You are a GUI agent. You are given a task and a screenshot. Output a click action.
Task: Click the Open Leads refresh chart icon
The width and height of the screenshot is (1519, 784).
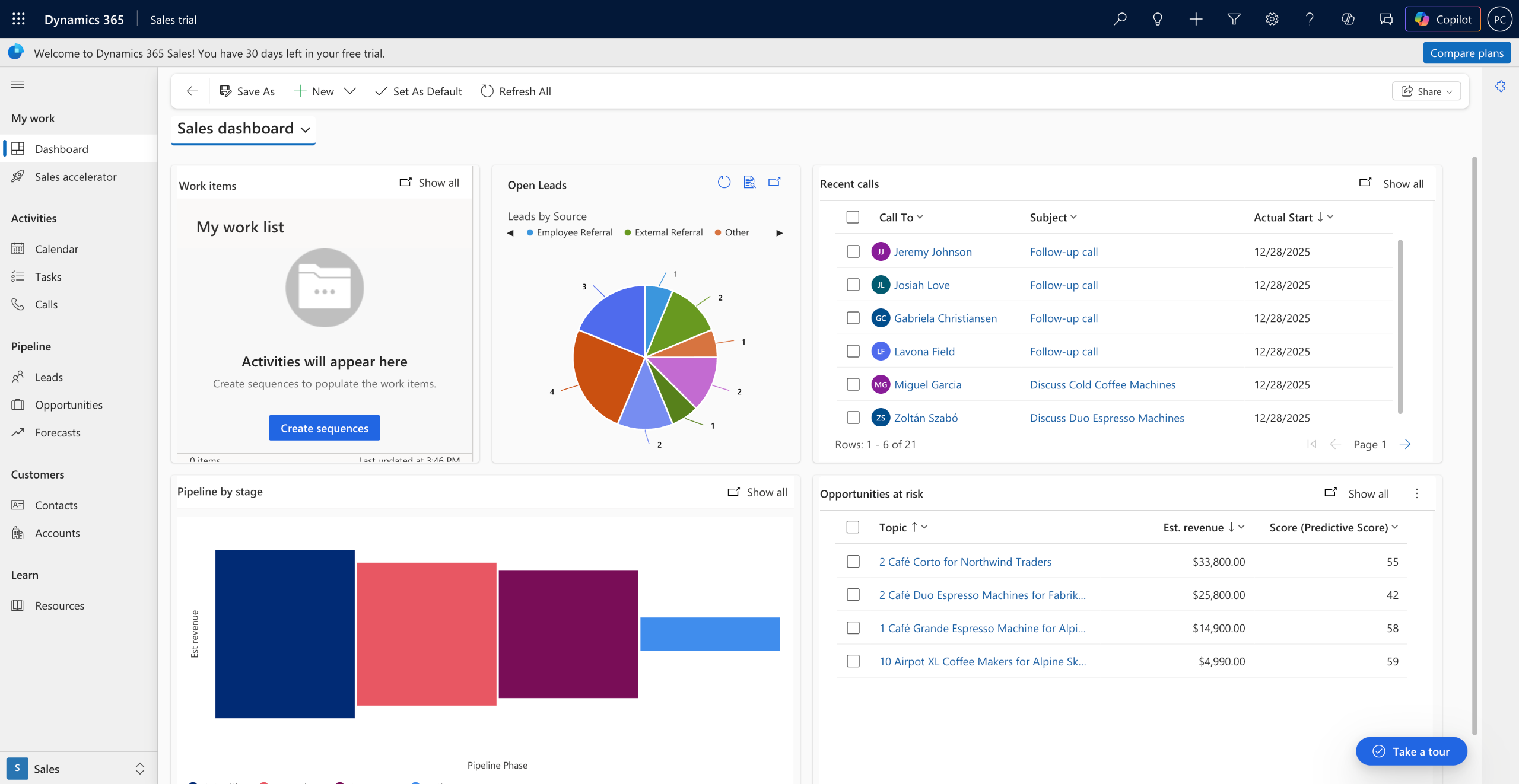click(x=724, y=182)
